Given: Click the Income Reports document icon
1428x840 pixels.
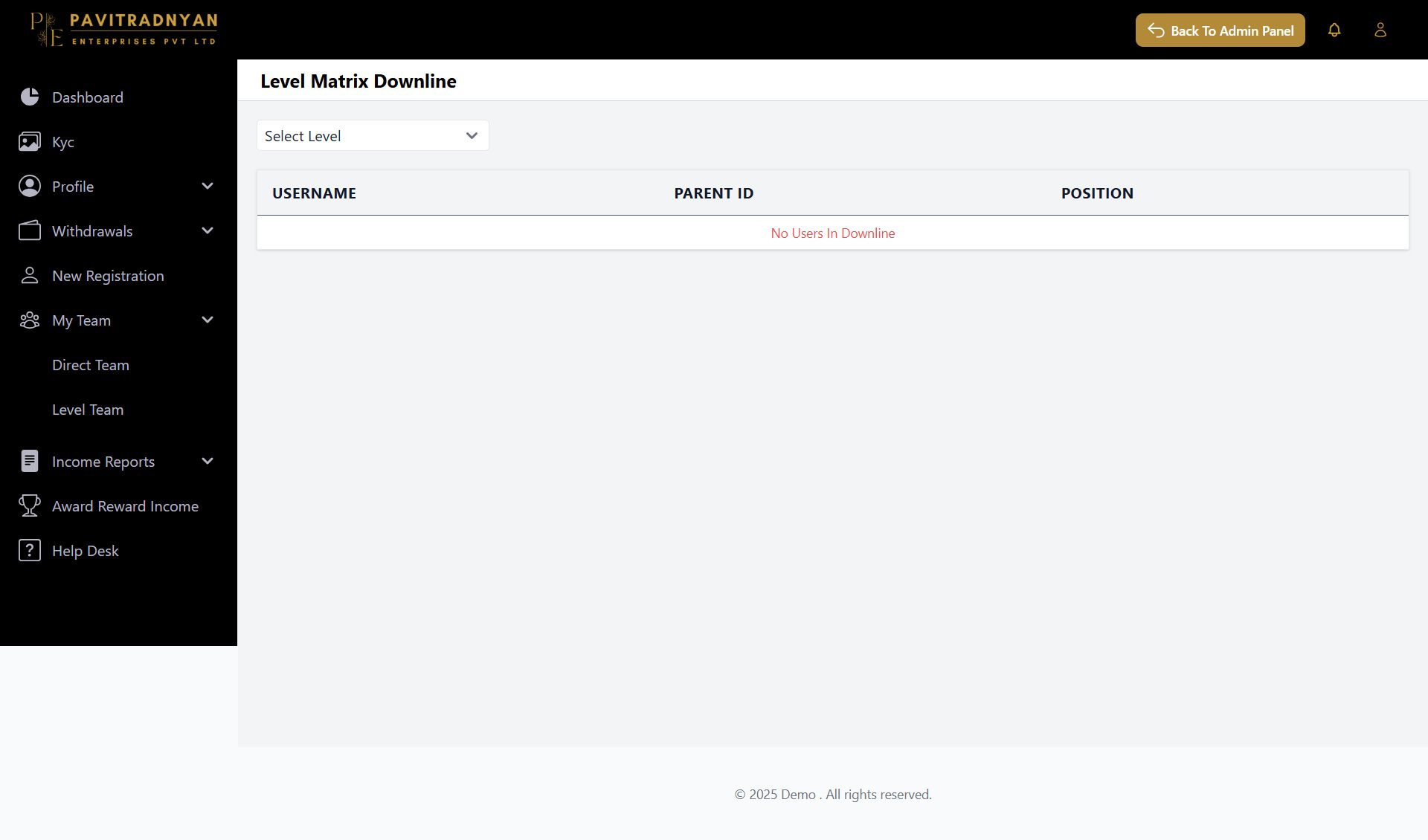Looking at the screenshot, I should point(30,461).
